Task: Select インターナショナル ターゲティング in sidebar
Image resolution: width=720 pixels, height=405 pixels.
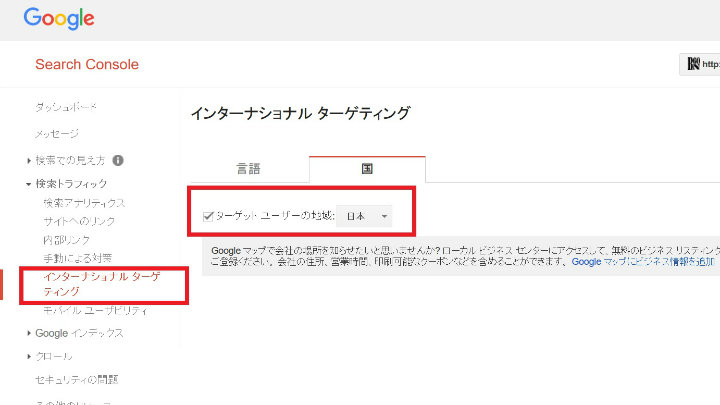Action: (102, 284)
